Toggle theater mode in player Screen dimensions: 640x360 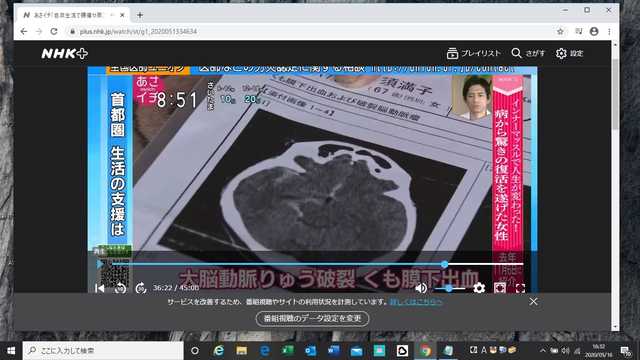[x=500, y=288]
